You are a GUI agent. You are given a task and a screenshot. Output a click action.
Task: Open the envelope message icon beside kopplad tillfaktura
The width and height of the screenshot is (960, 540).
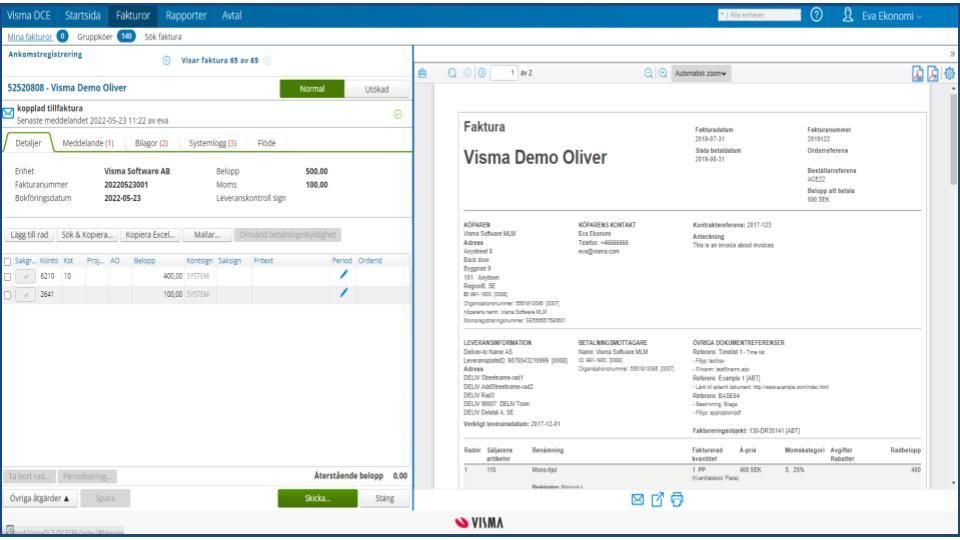(8, 113)
